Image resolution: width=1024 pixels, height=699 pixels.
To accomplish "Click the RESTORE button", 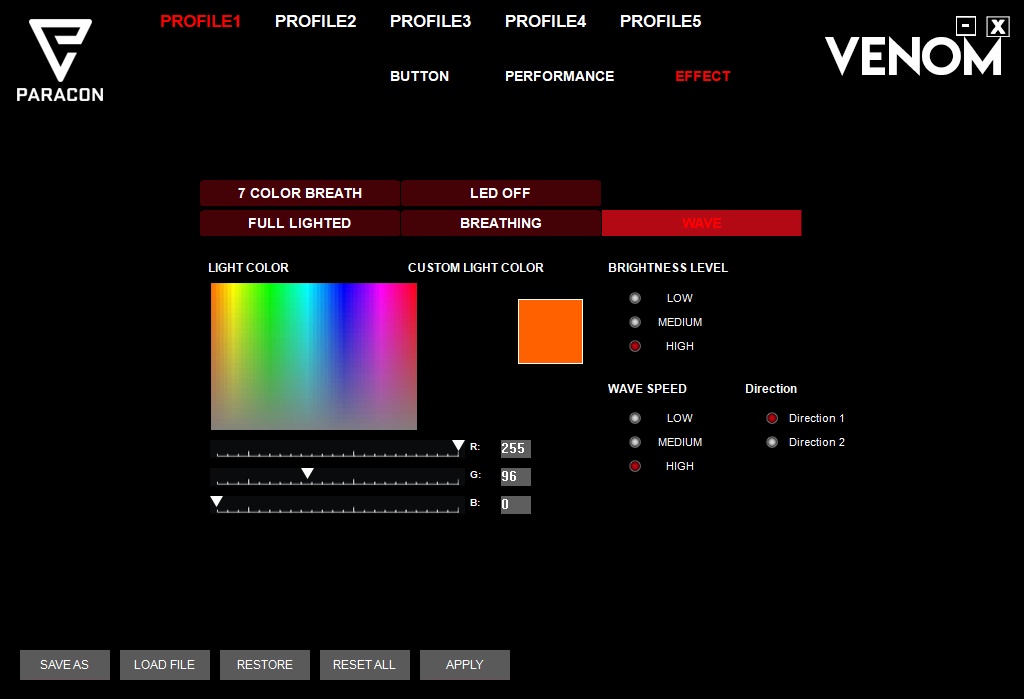I will 264,665.
